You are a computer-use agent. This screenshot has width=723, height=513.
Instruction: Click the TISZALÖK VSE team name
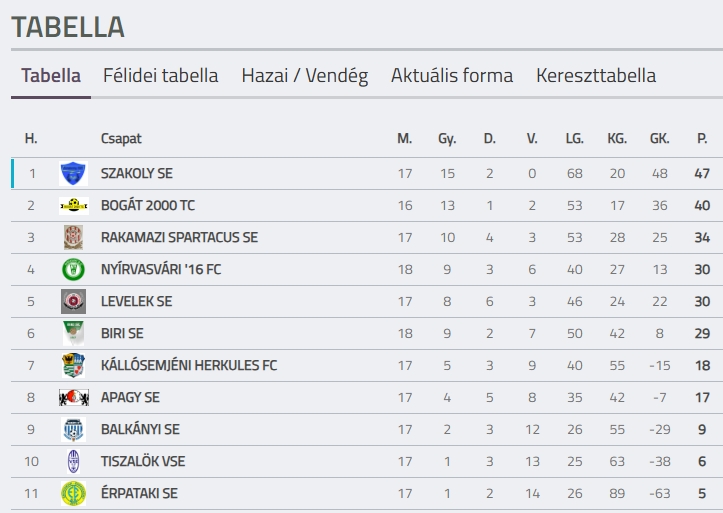click(x=143, y=461)
